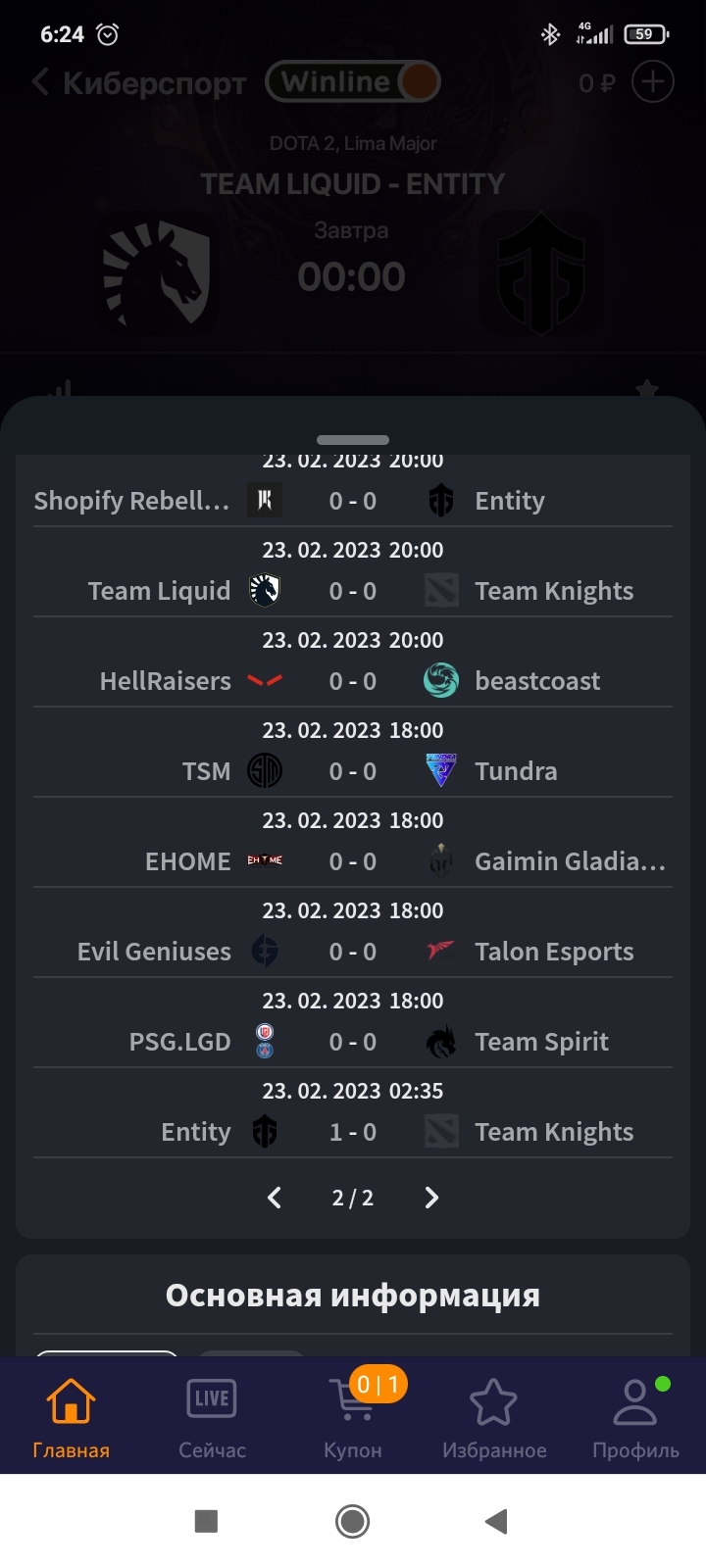Screen dimensions: 706x1568
Task: Tap the Android back navigation button
Action: [496, 1521]
